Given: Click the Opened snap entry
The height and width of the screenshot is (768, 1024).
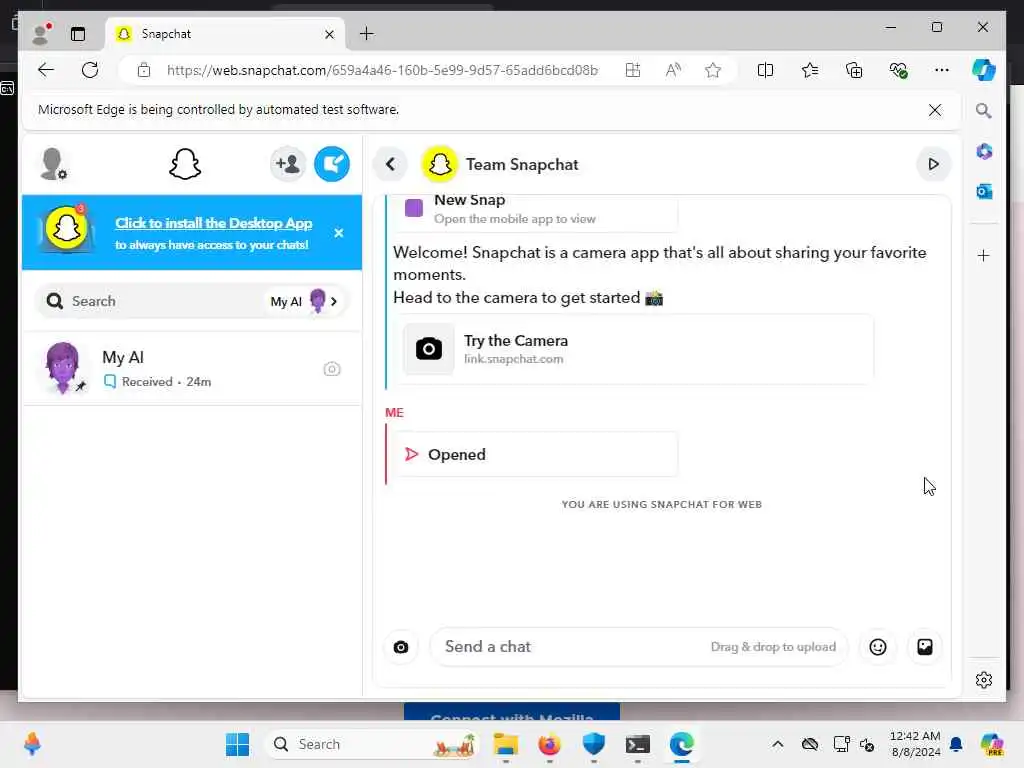Looking at the screenshot, I should point(536,455).
